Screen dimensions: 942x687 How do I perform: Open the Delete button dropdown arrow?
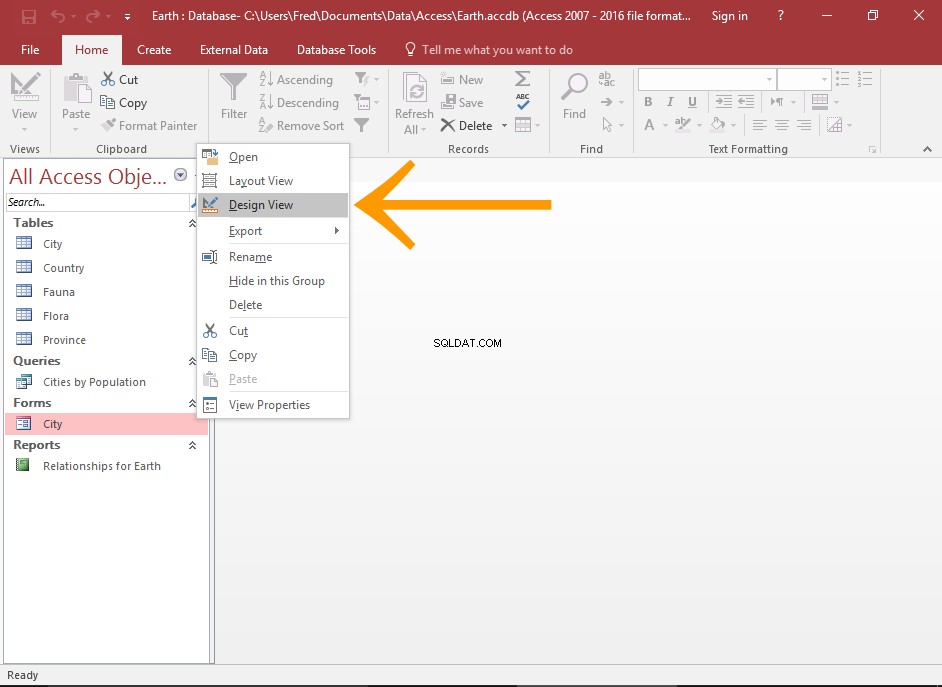click(504, 126)
